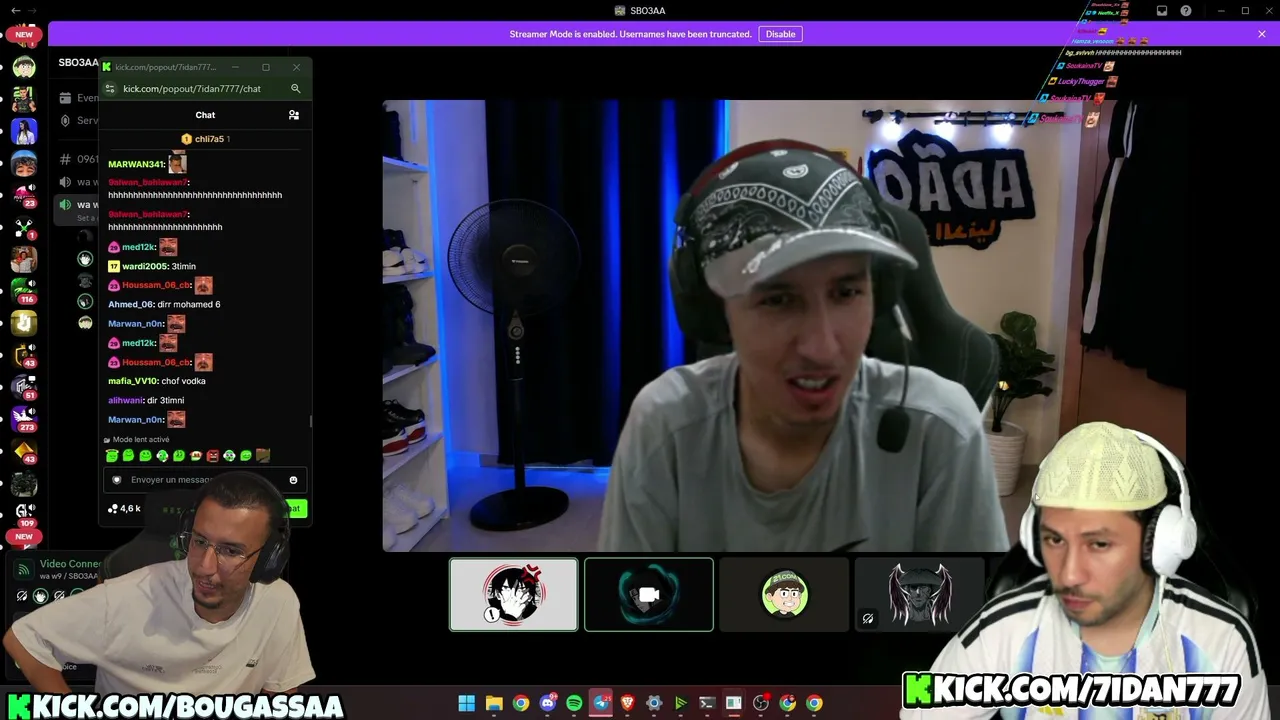The height and width of the screenshot is (720, 1280).
Task: Open the Kick chat user list icon
Action: tap(293, 115)
